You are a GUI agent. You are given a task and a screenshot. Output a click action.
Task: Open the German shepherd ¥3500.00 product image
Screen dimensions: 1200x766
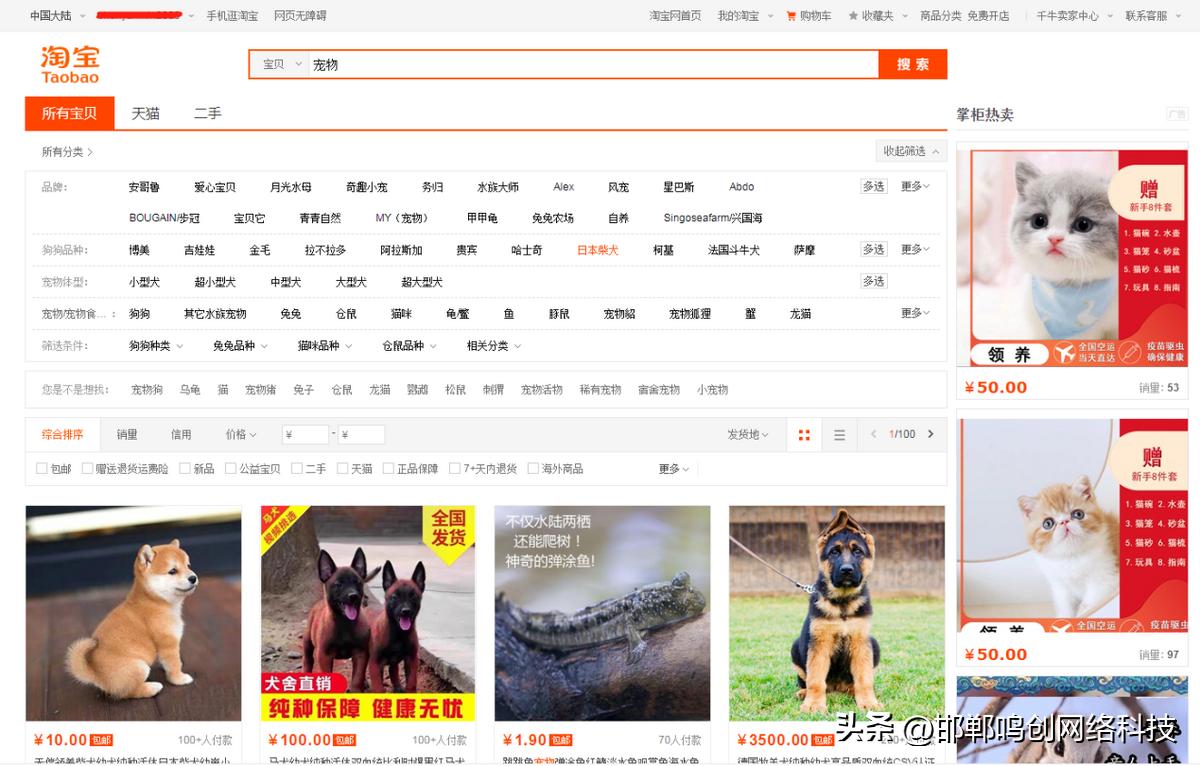pyautogui.click(x=837, y=613)
